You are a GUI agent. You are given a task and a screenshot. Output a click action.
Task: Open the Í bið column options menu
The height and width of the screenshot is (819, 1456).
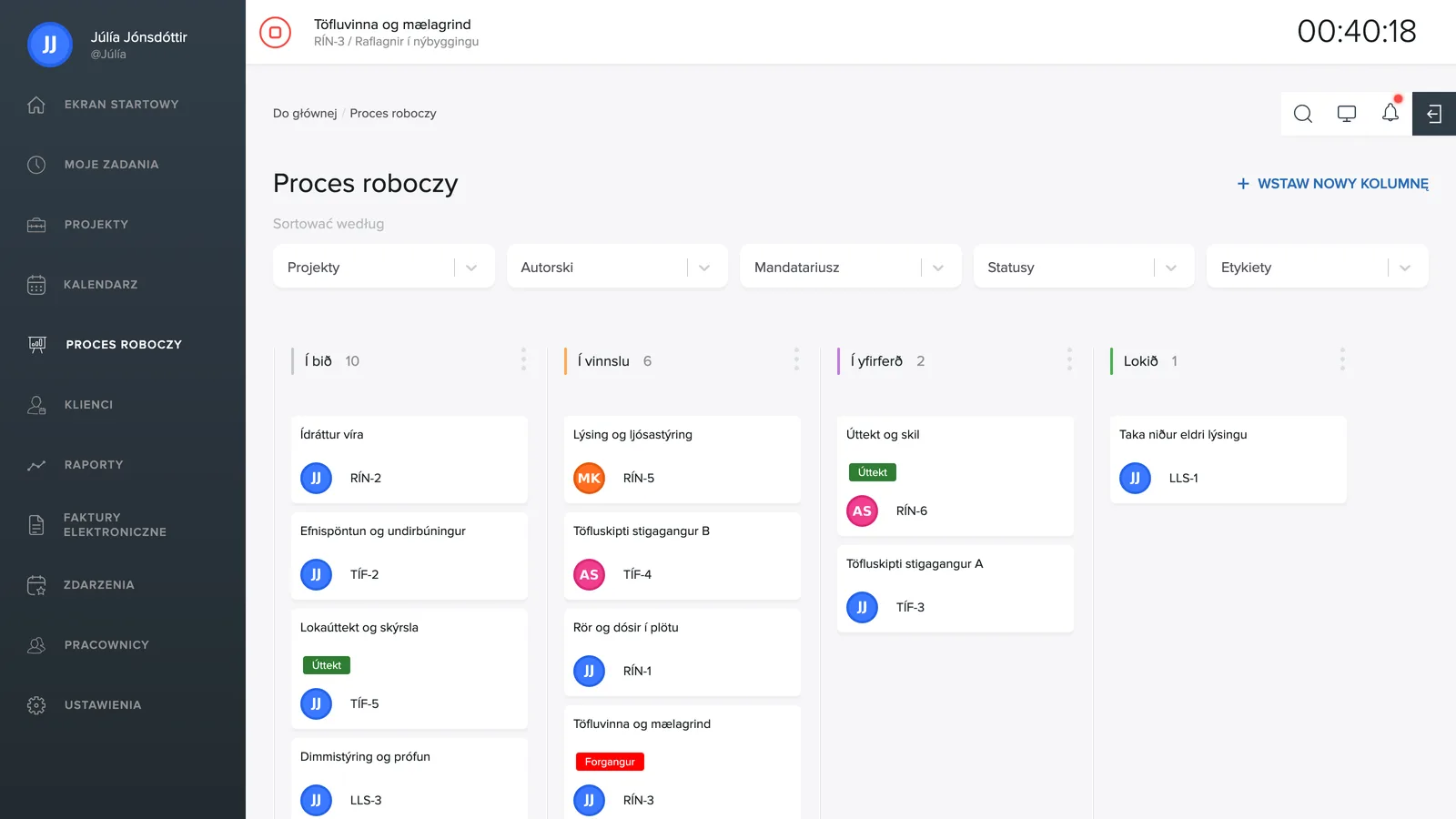click(x=523, y=359)
